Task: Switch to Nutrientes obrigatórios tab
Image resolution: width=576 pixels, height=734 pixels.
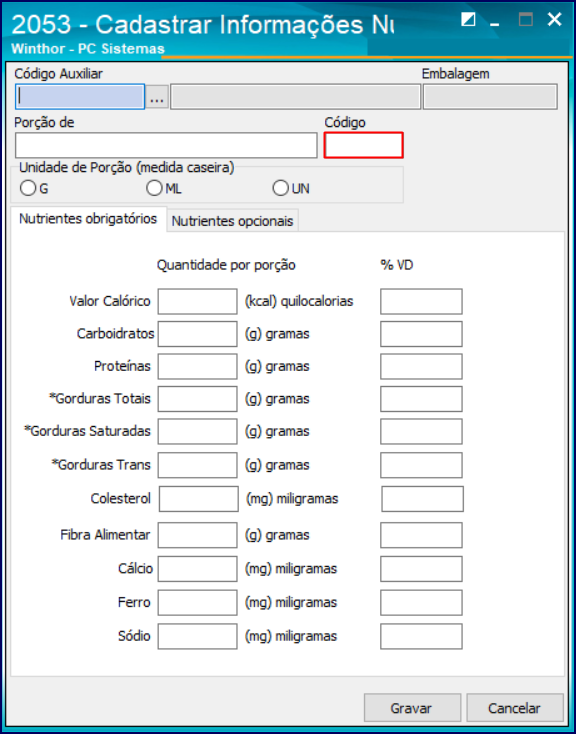Action: click(88, 219)
